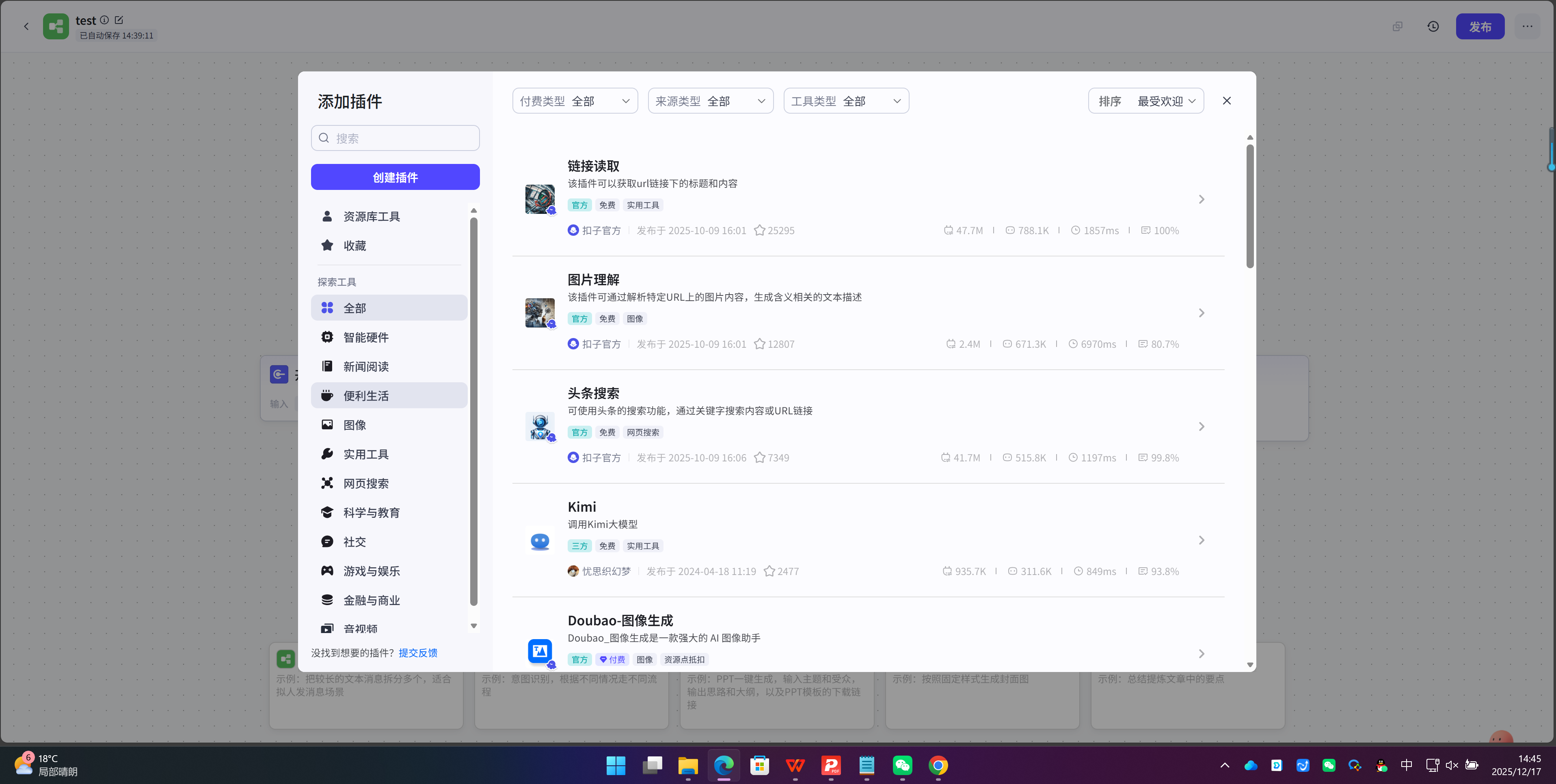Click the 创建插件 button
Image resolution: width=1556 pixels, height=784 pixels.
[395, 177]
